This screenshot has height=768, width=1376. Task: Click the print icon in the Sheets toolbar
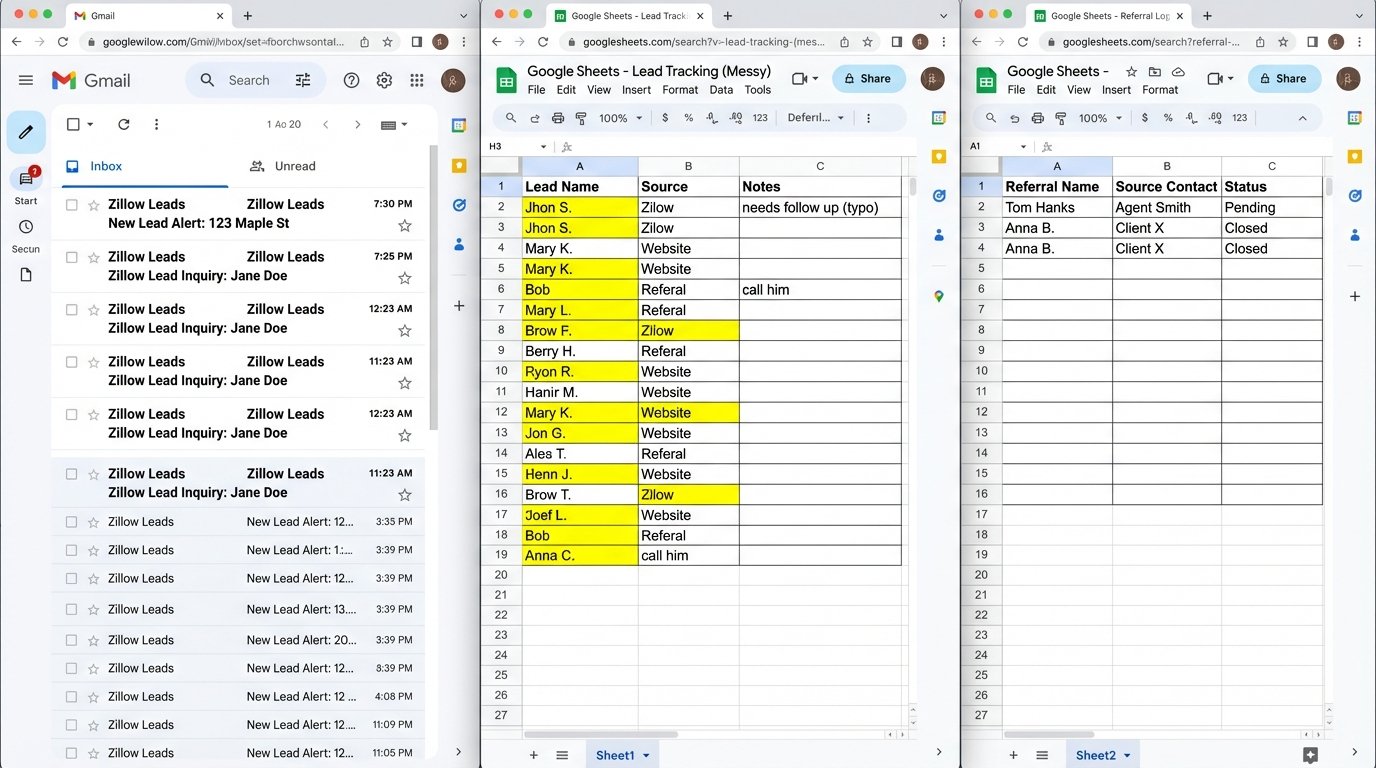557,117
